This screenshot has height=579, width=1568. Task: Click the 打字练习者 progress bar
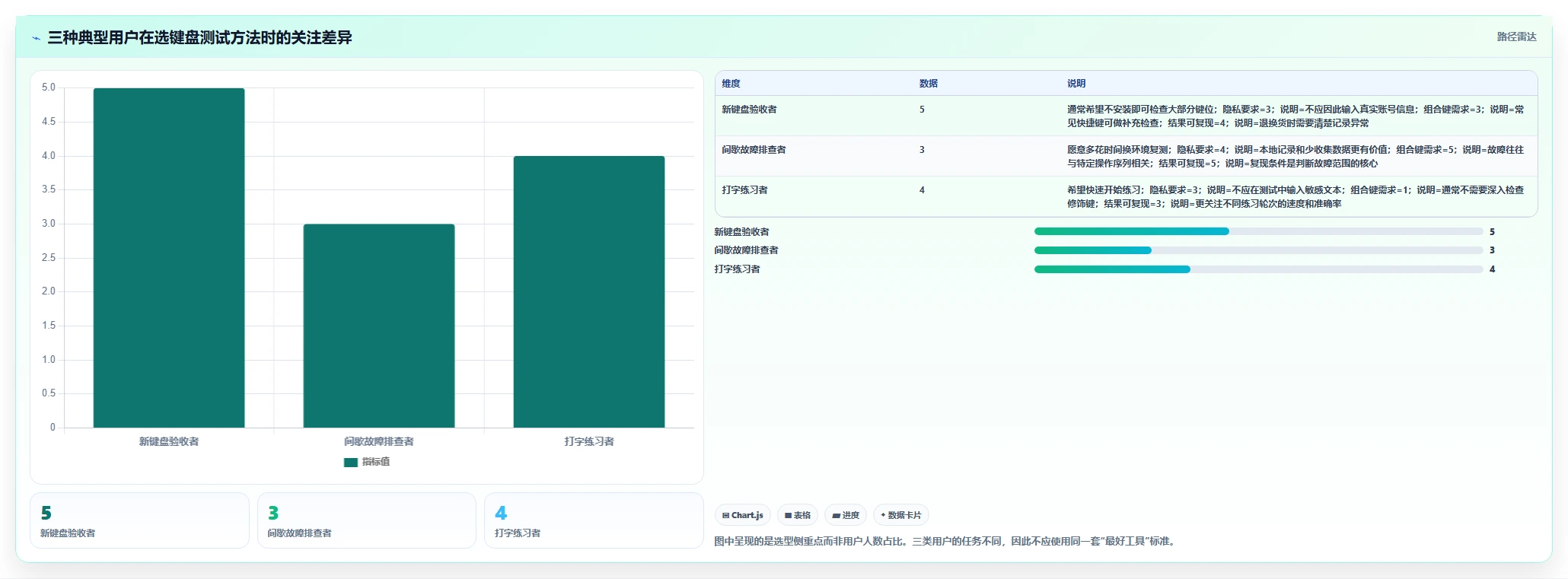point(1258,269)
